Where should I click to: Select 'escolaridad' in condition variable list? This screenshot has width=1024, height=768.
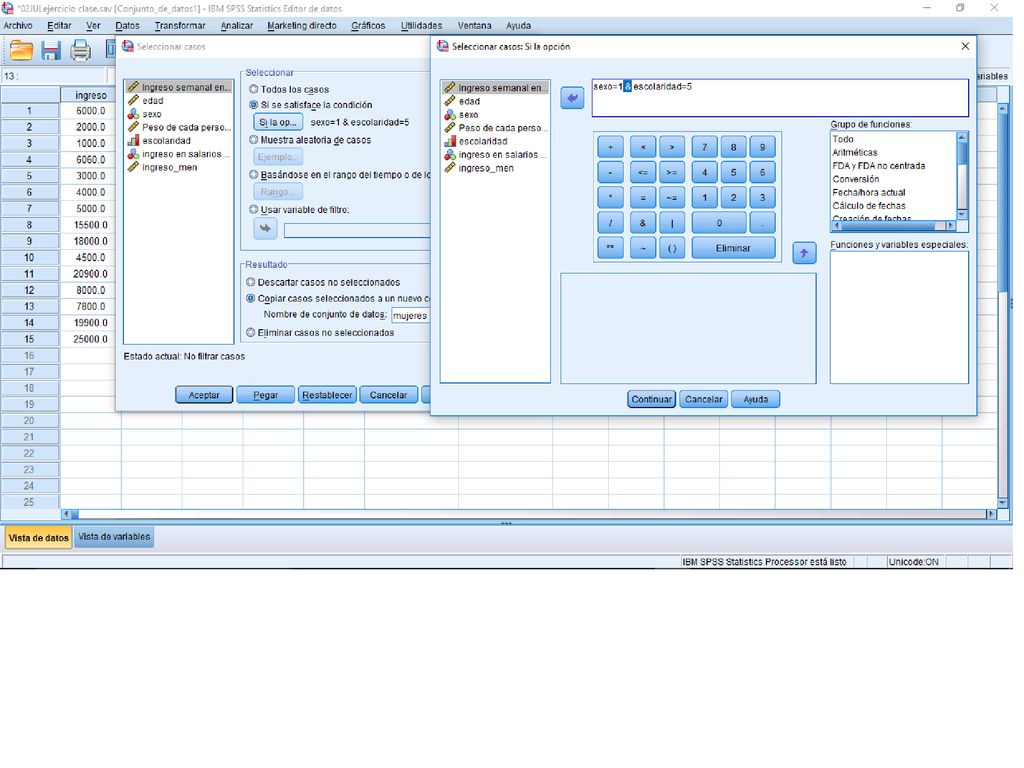pos(483,141)
